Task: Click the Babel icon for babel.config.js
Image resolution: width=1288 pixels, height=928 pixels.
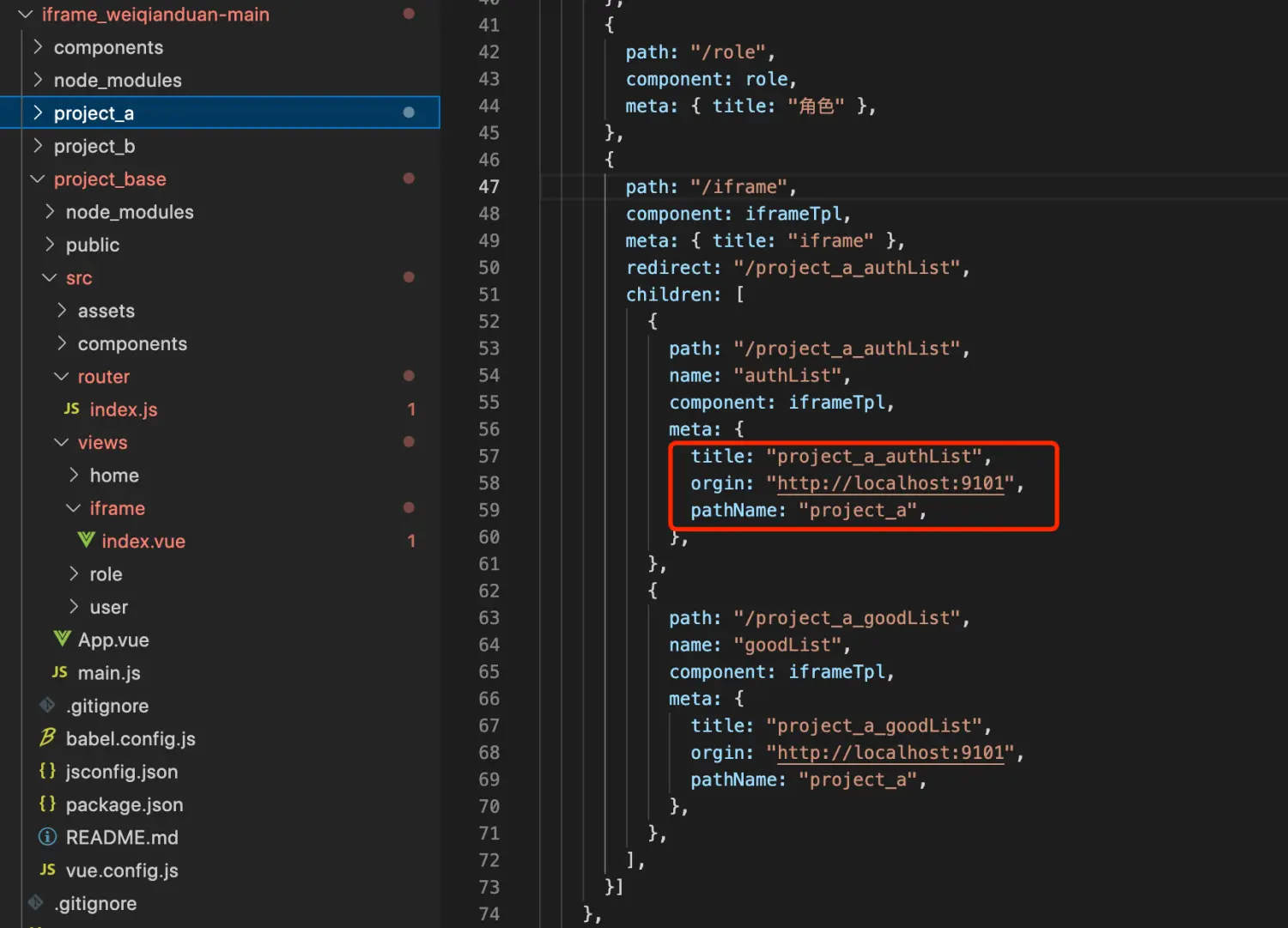Action: [x=48, y=738]
